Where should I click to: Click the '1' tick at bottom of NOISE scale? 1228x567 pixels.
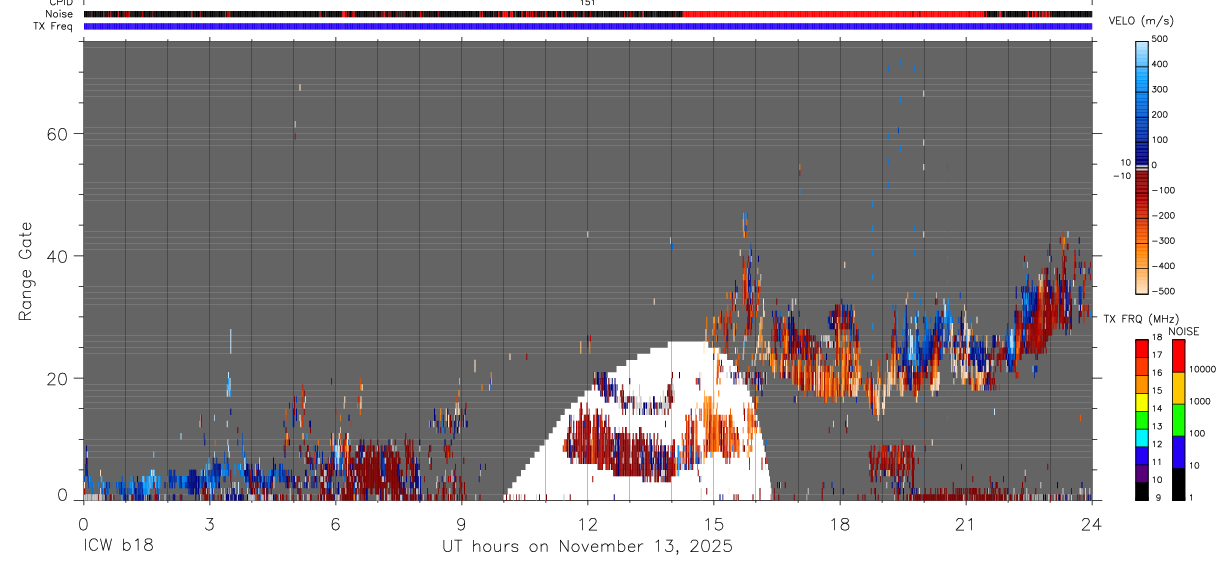(x=1192, y=498)
